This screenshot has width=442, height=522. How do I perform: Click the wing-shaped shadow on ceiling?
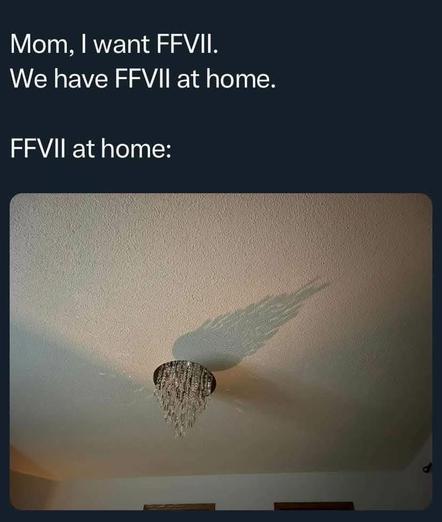point(250,325)
